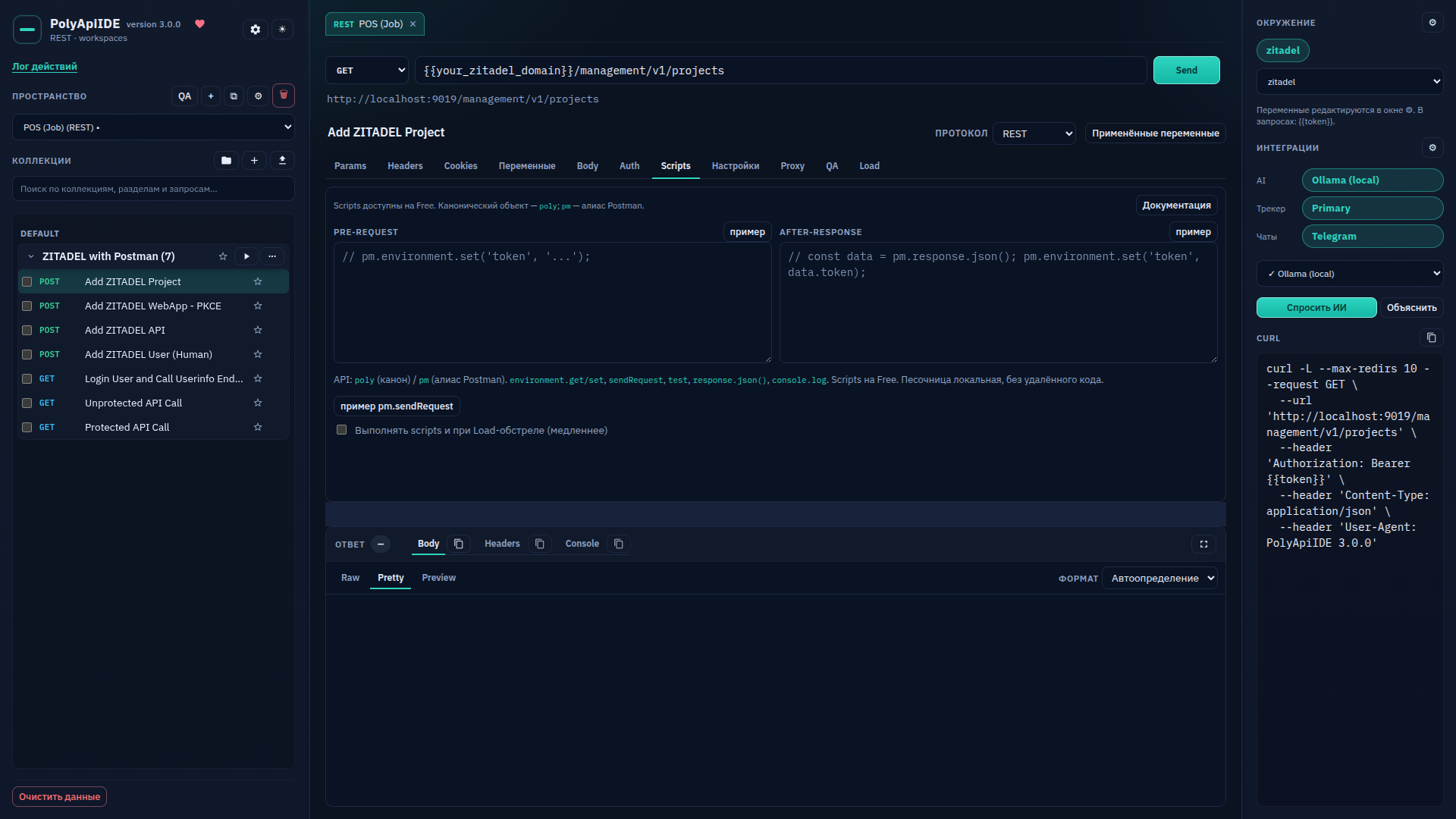Copy the response Console content
This screenshot has width=1456, height=819.
coord(619,544)
